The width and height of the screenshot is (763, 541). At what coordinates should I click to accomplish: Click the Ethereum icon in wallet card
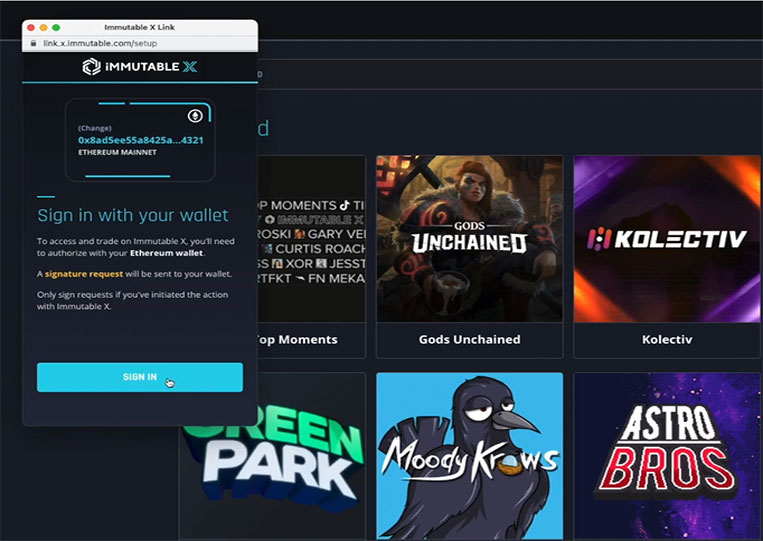(x=195, y=116)
